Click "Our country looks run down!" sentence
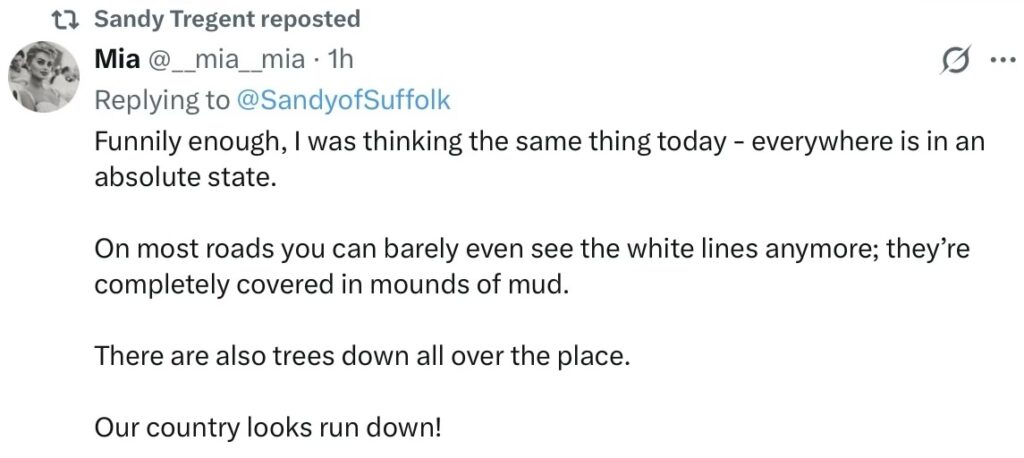This screenshot has width=1024, height=458. (267, 428)
